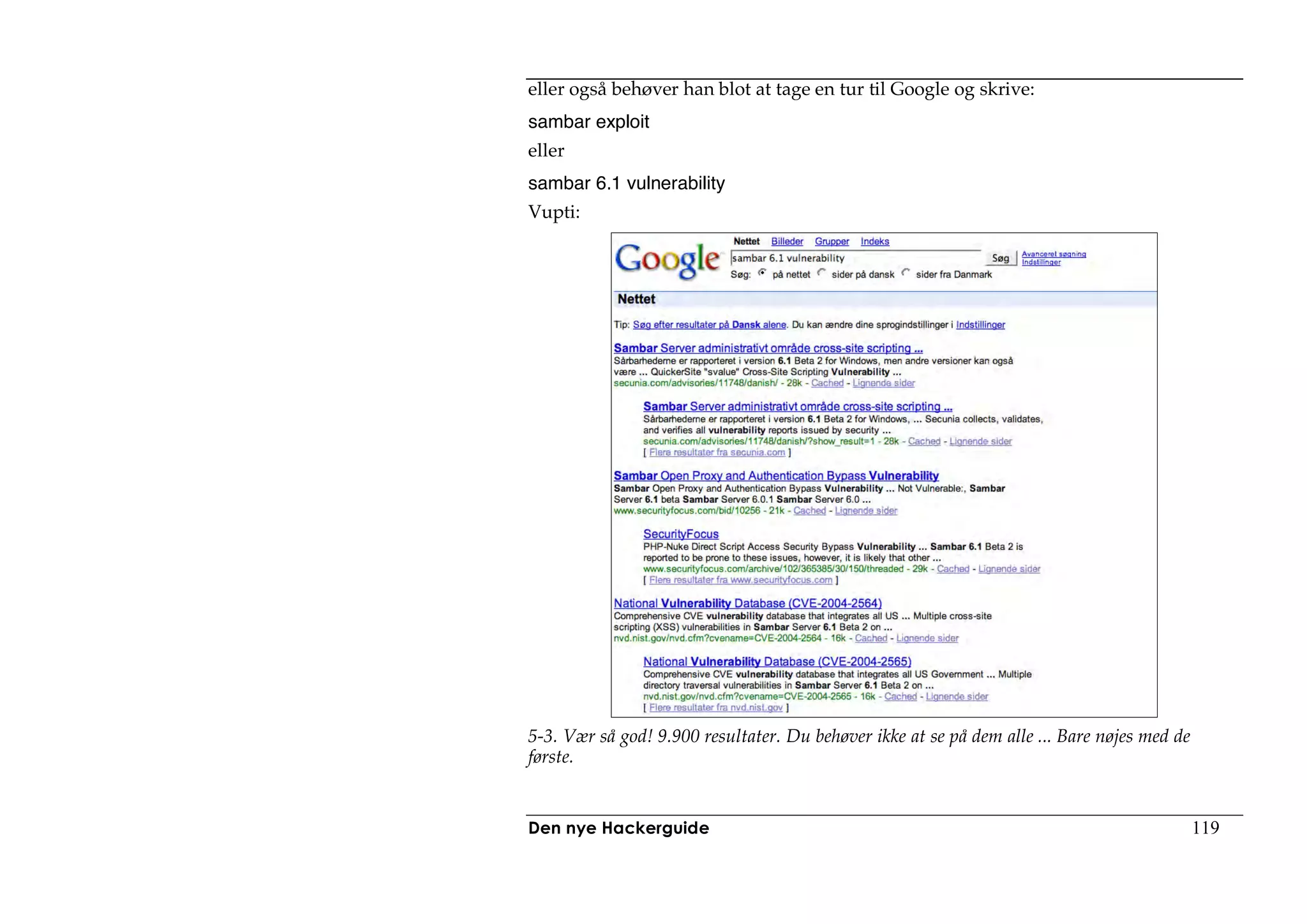
Task: Select the 'sider fra Danmark' radio button
Action: click(906, 273)
